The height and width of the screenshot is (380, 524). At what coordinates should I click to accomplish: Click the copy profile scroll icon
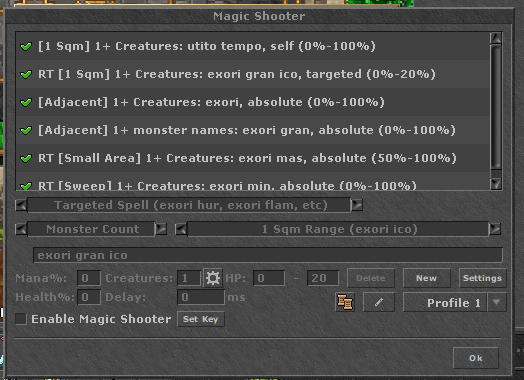(345, 302)
